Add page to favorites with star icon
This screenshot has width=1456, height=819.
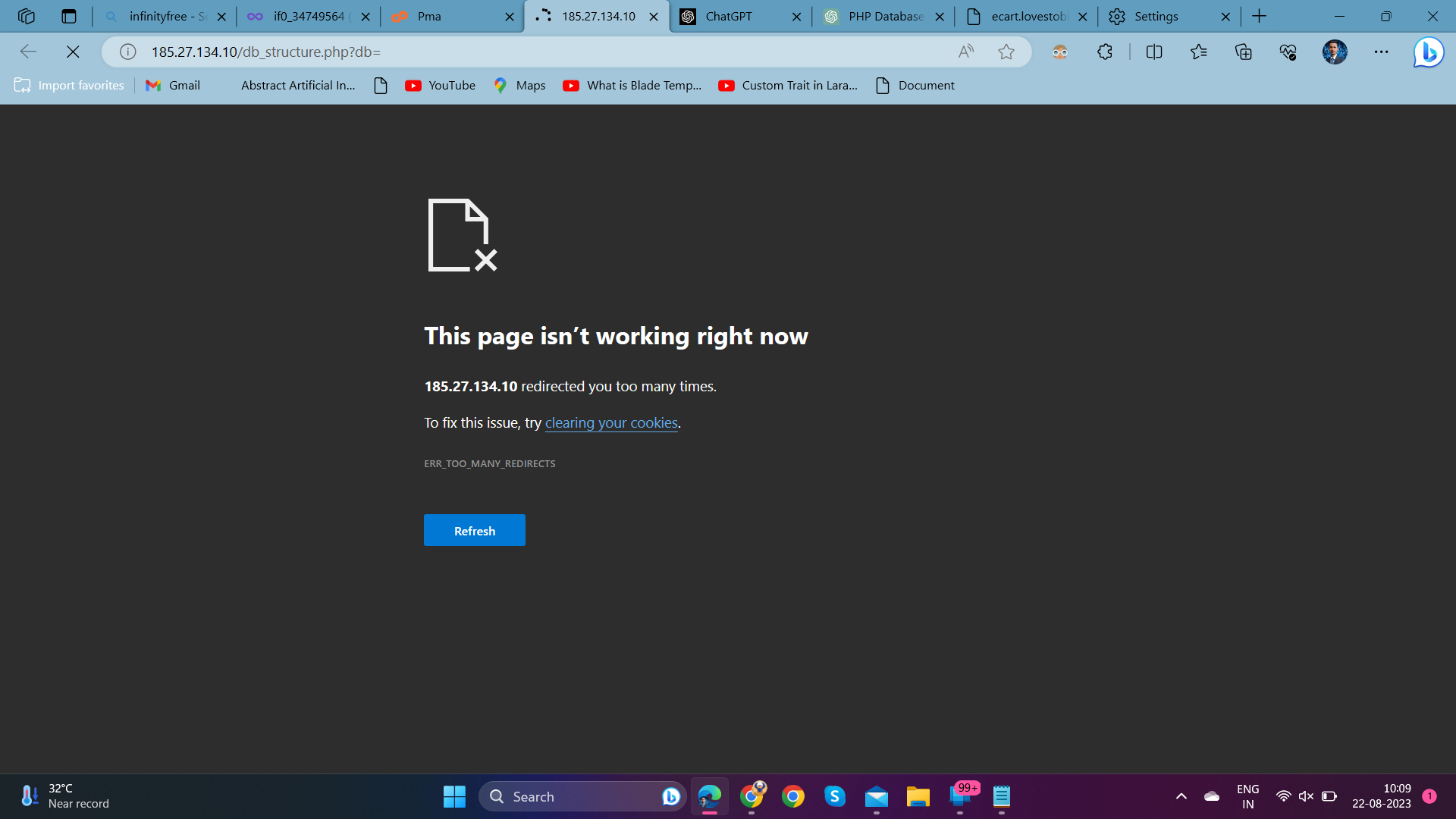click(1006, 52)
